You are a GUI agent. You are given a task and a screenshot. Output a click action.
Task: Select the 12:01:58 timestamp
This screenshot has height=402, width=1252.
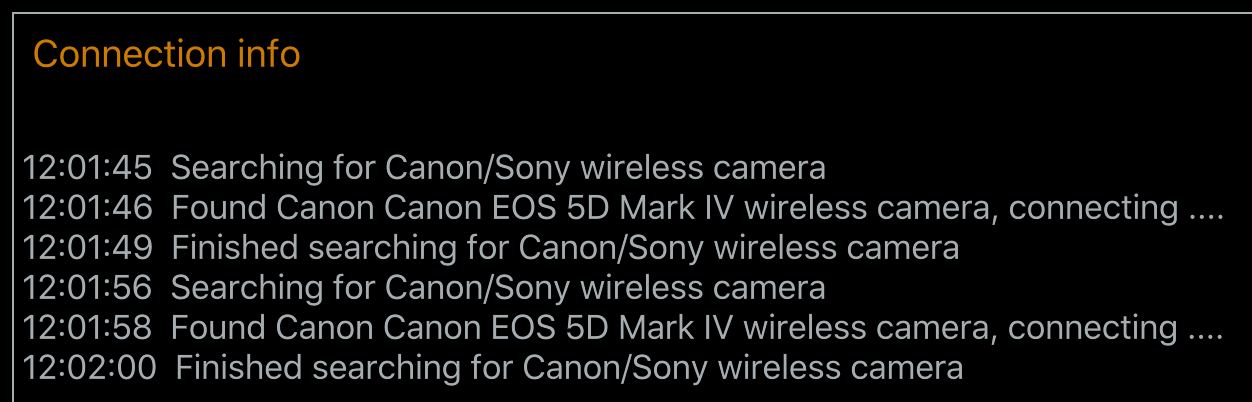tap(87, 328)
